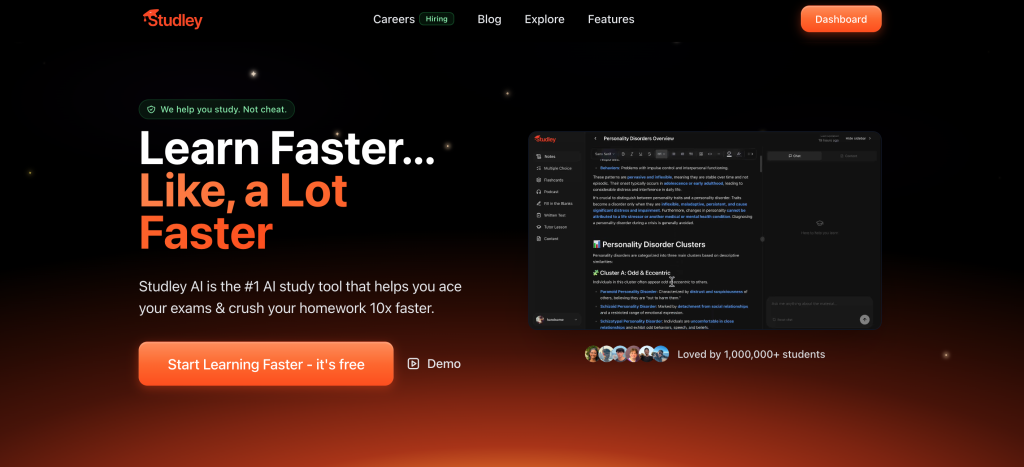The height and width of the screenshot is (467, 1024).
Task: Click Start Learning Faster - it's free
Action: [x=266, y=364]
